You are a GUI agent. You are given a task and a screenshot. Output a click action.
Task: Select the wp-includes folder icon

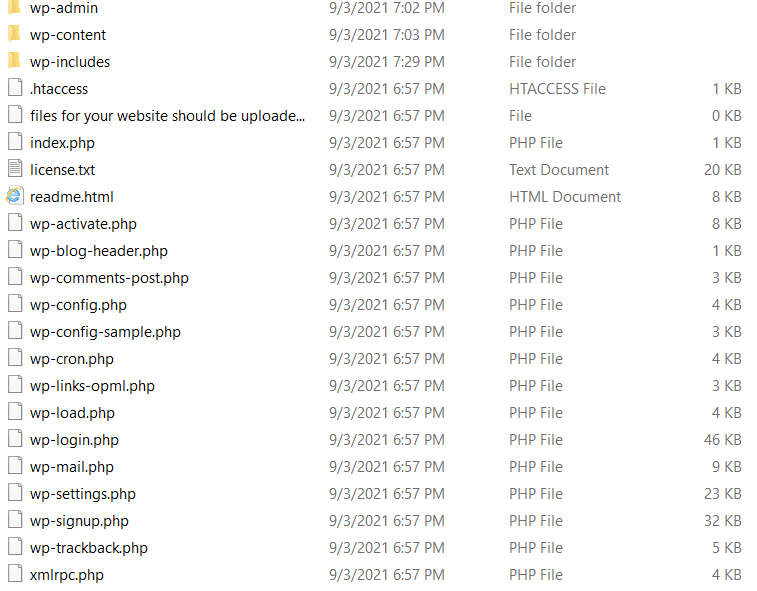pyautogui.click(x=14, y=61)
